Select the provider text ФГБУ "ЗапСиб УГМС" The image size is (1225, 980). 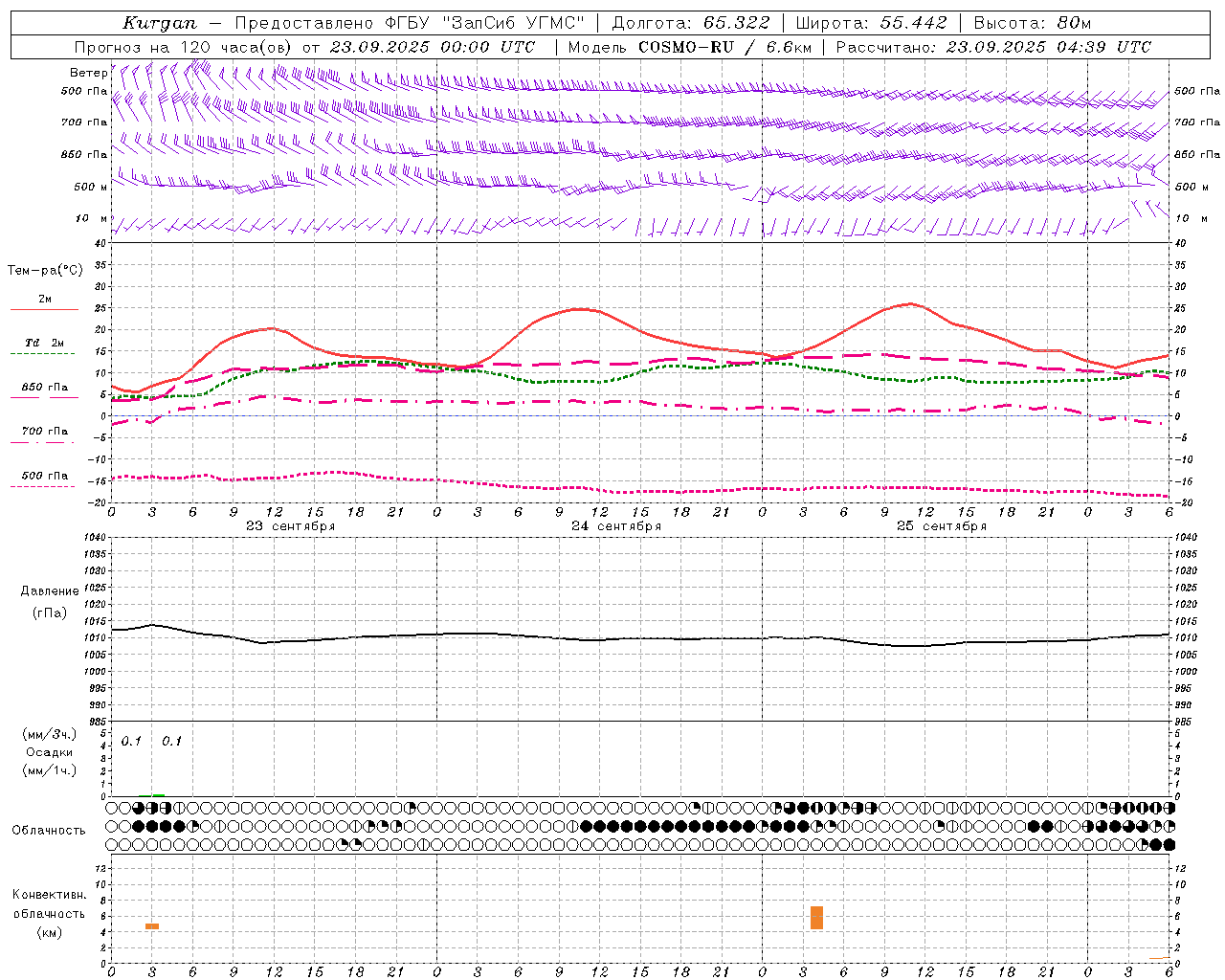coord(485,23)
